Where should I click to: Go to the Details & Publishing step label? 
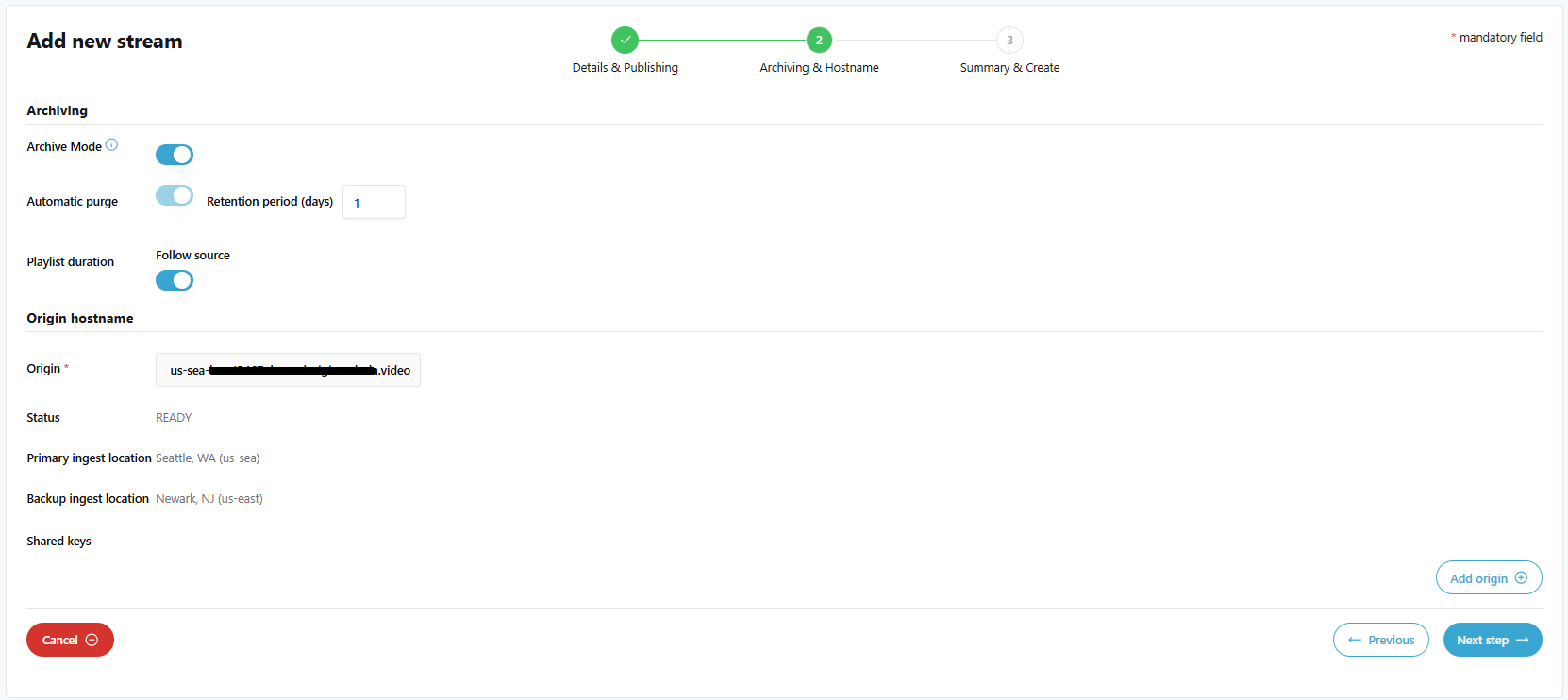pyautogui.click(x=625, y=68)
